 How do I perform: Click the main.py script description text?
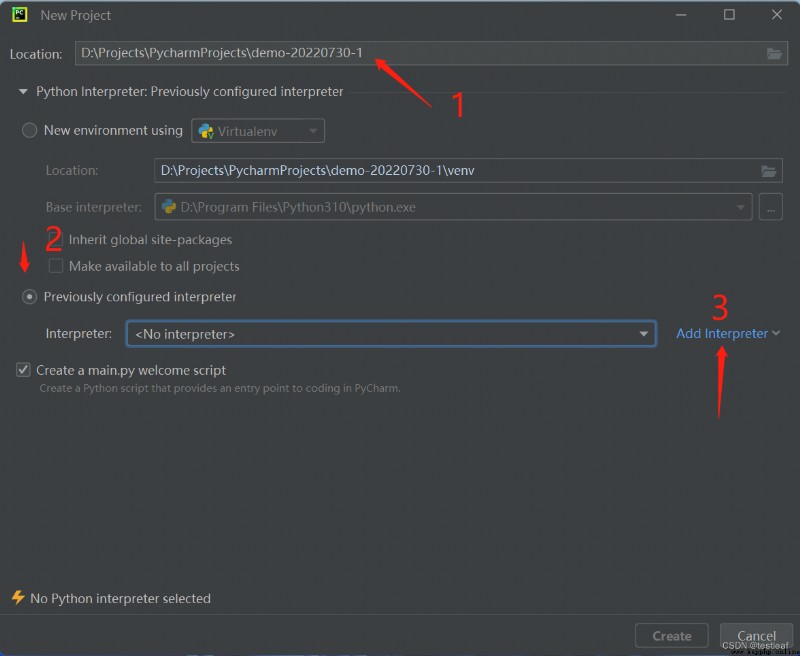(x=220, y=388)
